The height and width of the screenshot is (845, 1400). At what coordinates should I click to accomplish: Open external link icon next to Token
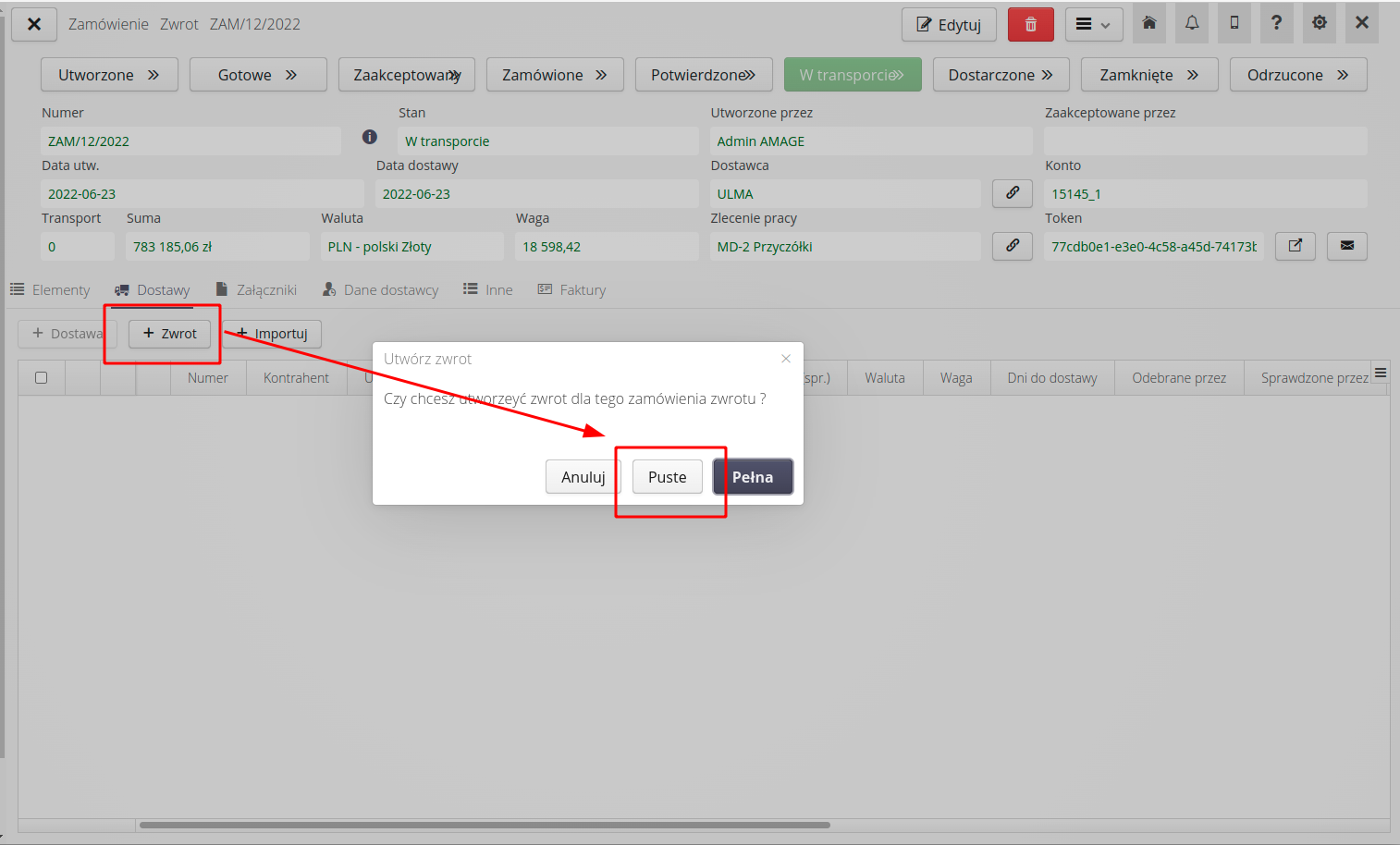[x=1296, y=246]
